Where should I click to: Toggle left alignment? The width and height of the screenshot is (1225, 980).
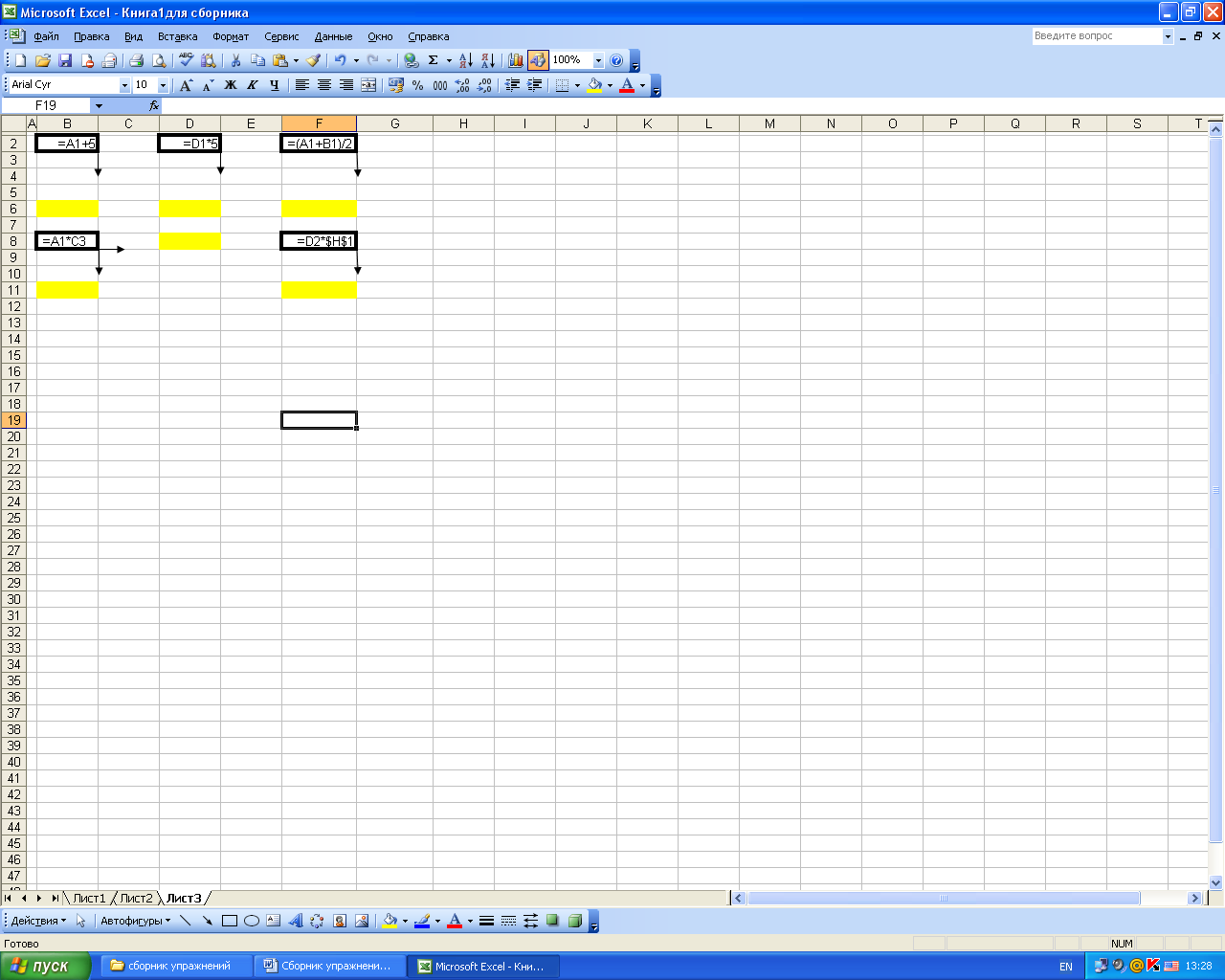pos(301,85)
